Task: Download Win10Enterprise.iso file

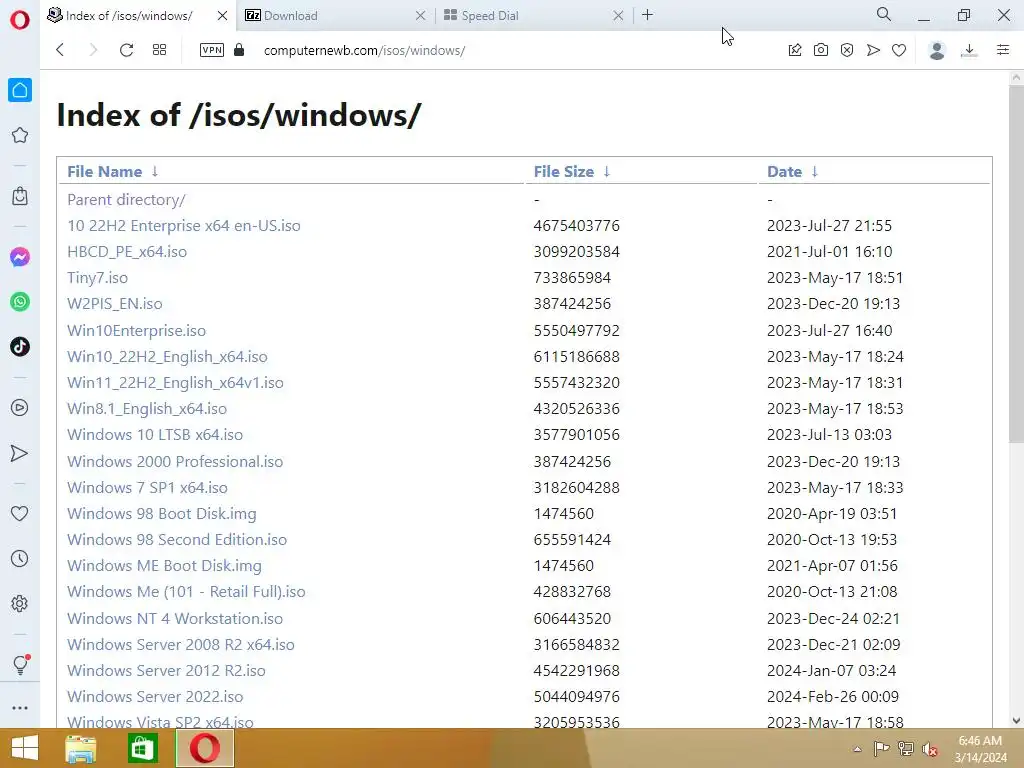Action: tap(136, 331)
